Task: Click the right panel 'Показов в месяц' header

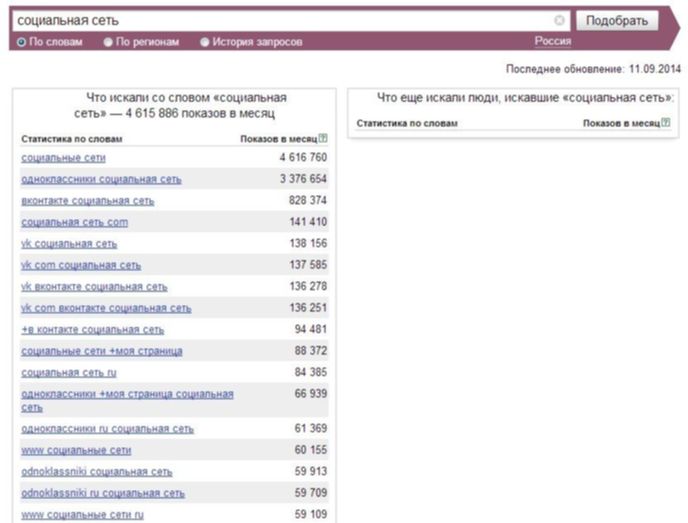Action: tap(621, 123)
